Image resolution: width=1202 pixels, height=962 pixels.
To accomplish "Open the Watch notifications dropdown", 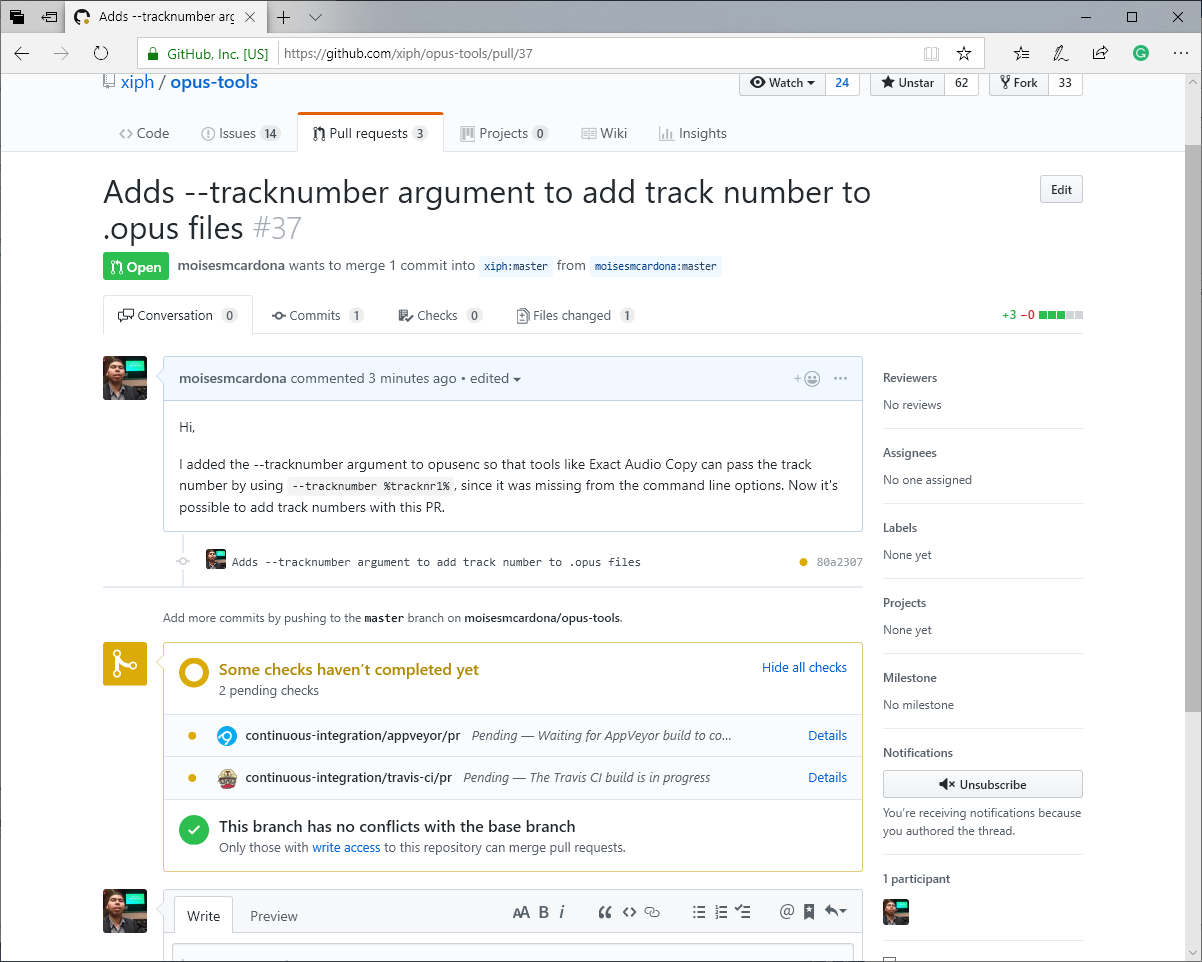I will pyautogui.click(x=783, y=83).
